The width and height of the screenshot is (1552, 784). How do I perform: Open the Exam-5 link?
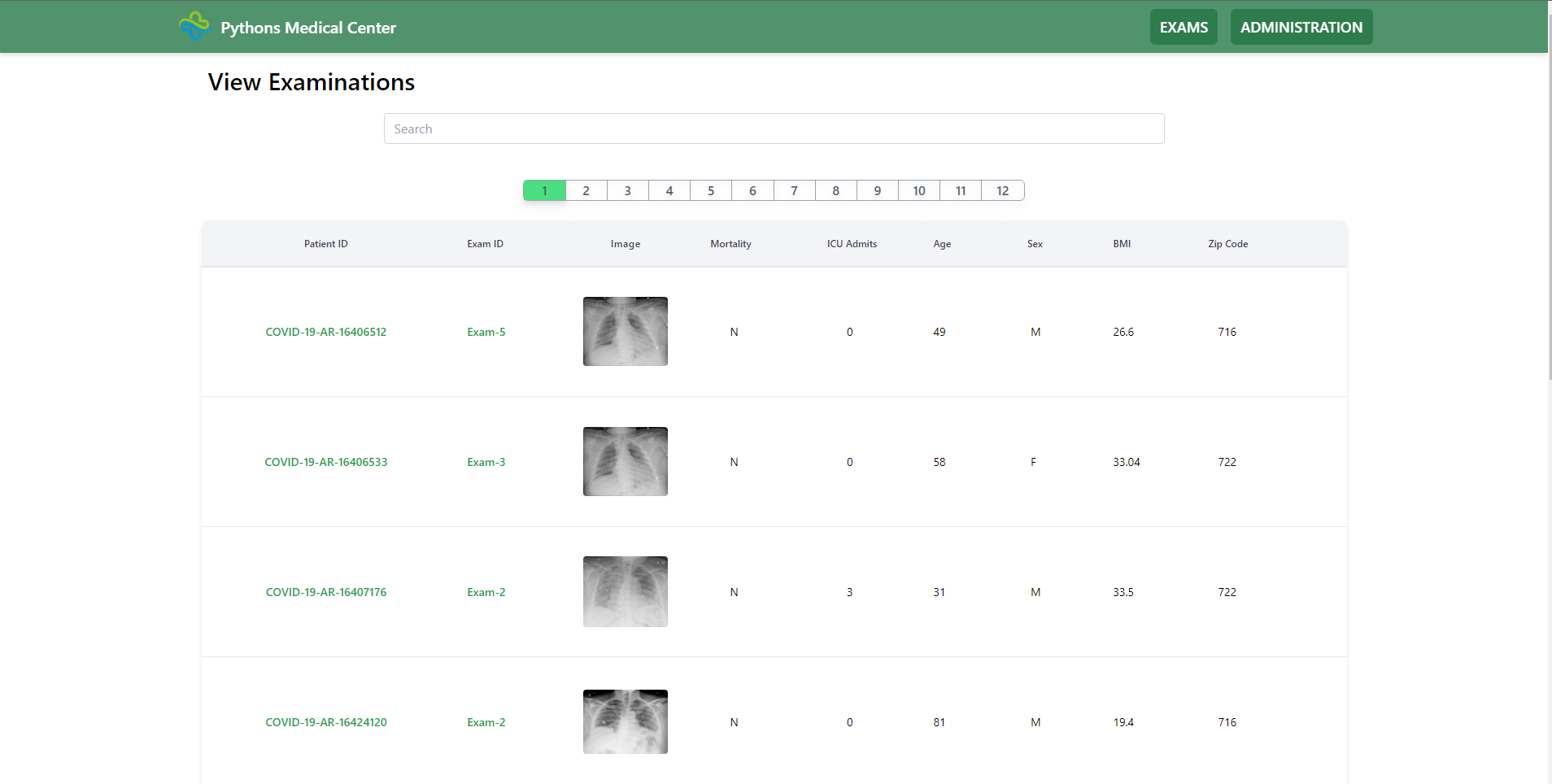tap(486, 332)
